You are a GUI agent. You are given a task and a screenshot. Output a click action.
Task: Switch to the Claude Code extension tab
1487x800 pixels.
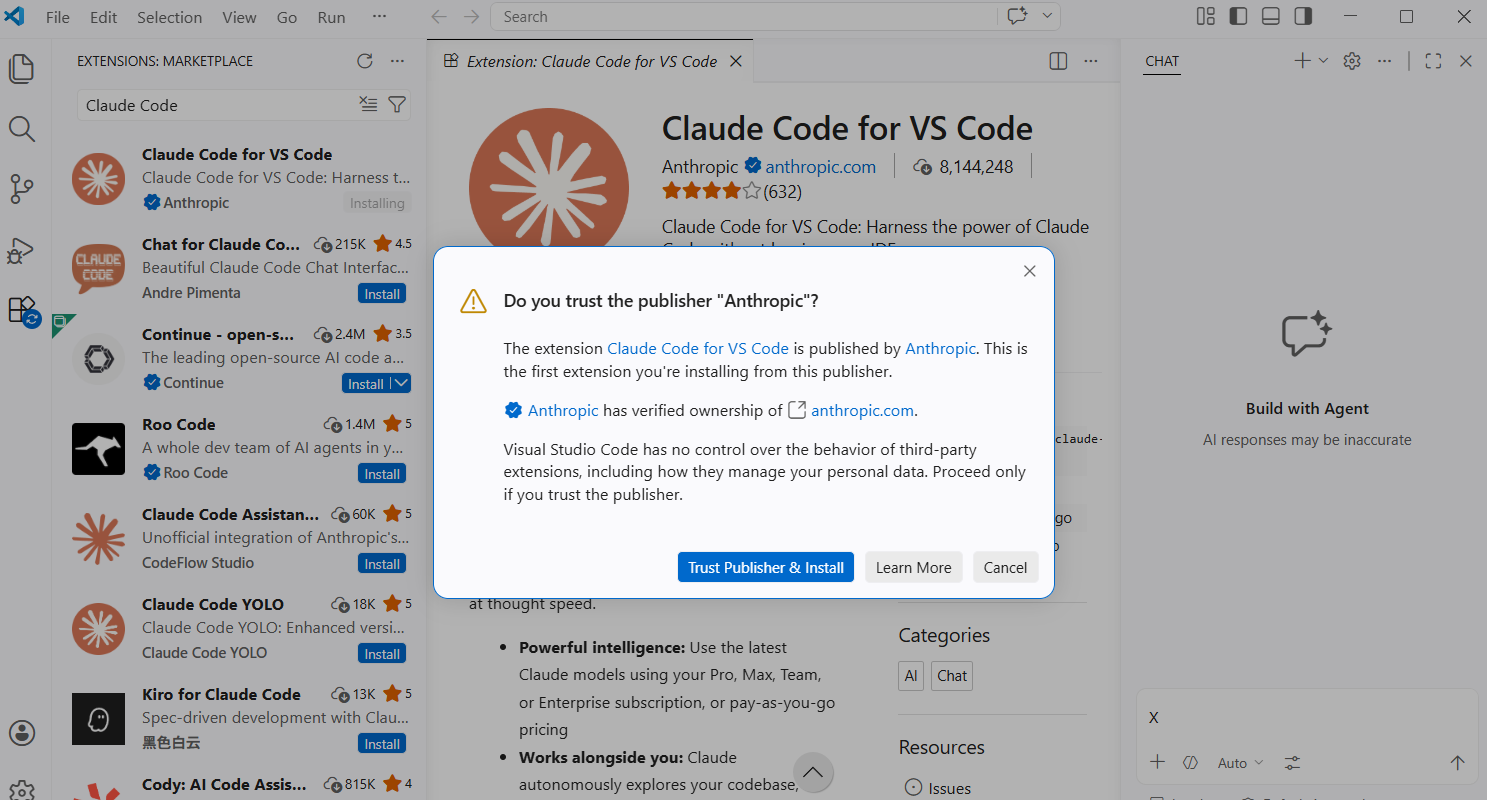[590, 61]
